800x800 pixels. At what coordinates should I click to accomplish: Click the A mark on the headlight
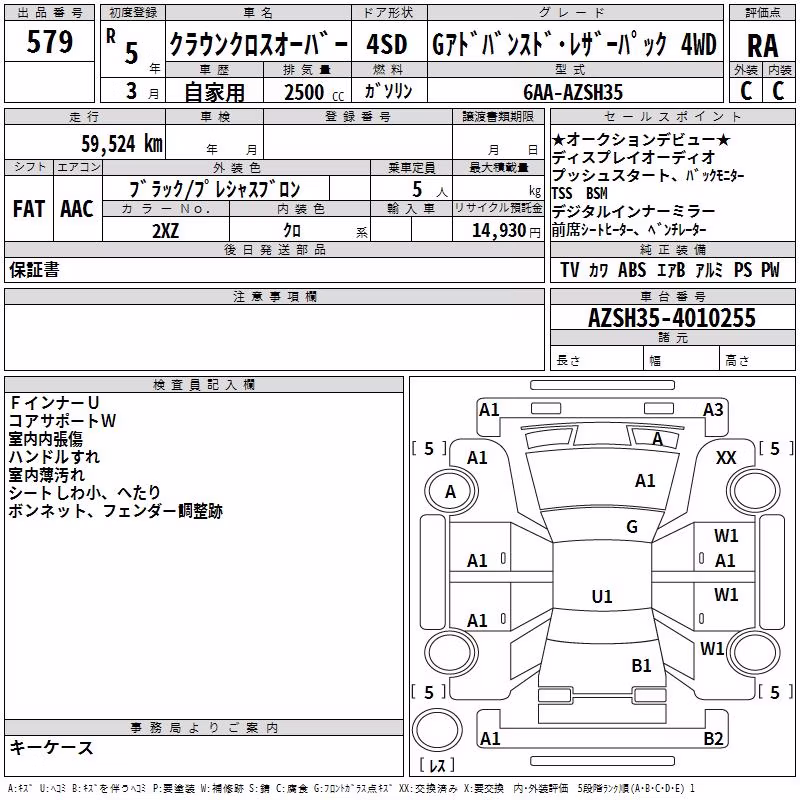pos(658,439)
